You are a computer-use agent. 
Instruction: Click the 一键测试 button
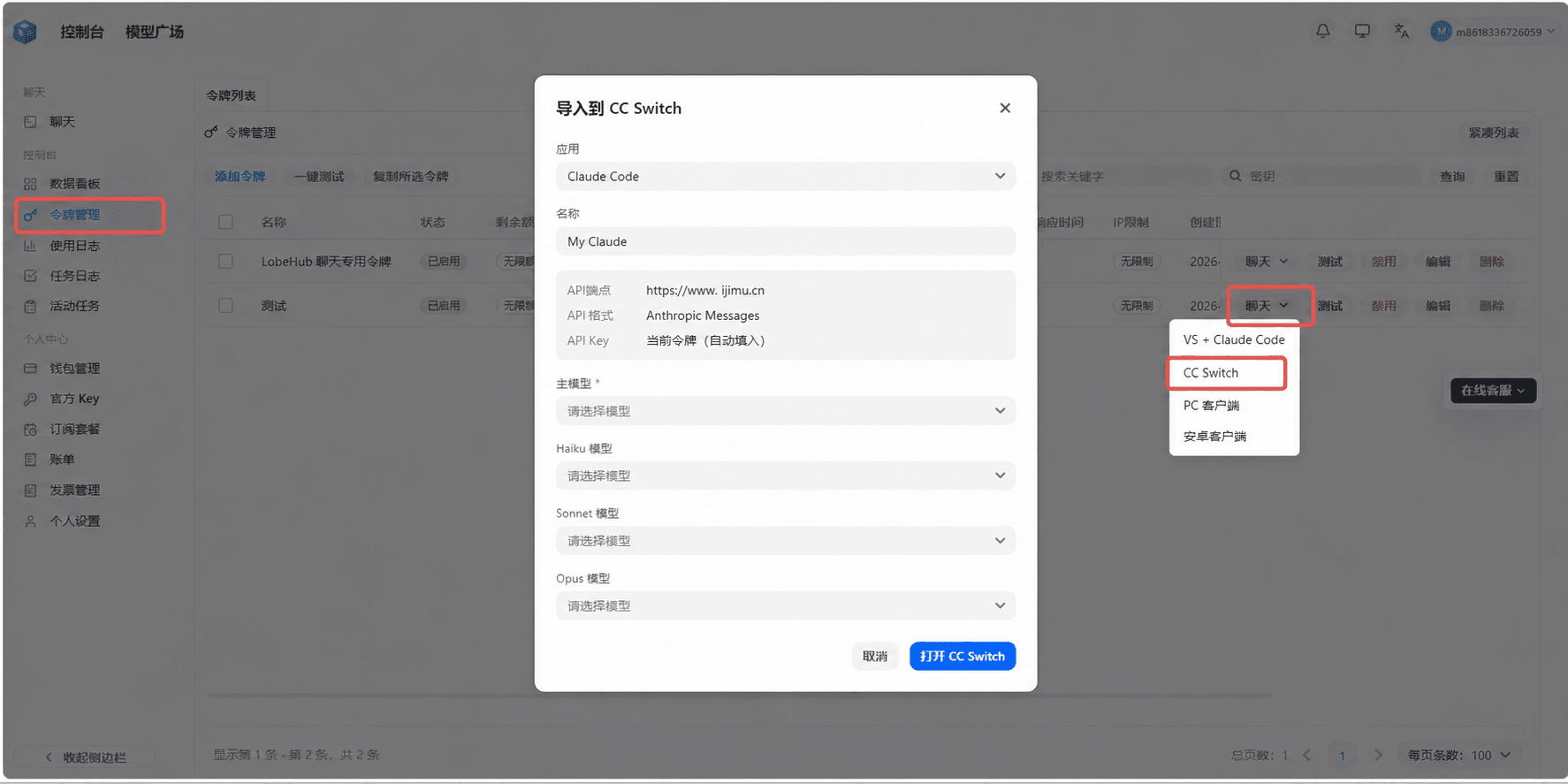319,176
